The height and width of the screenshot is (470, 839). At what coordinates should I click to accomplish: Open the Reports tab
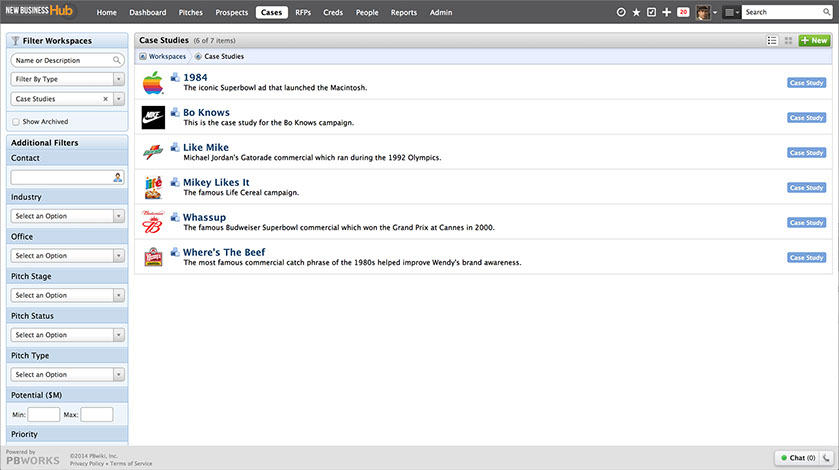point(404,12)
